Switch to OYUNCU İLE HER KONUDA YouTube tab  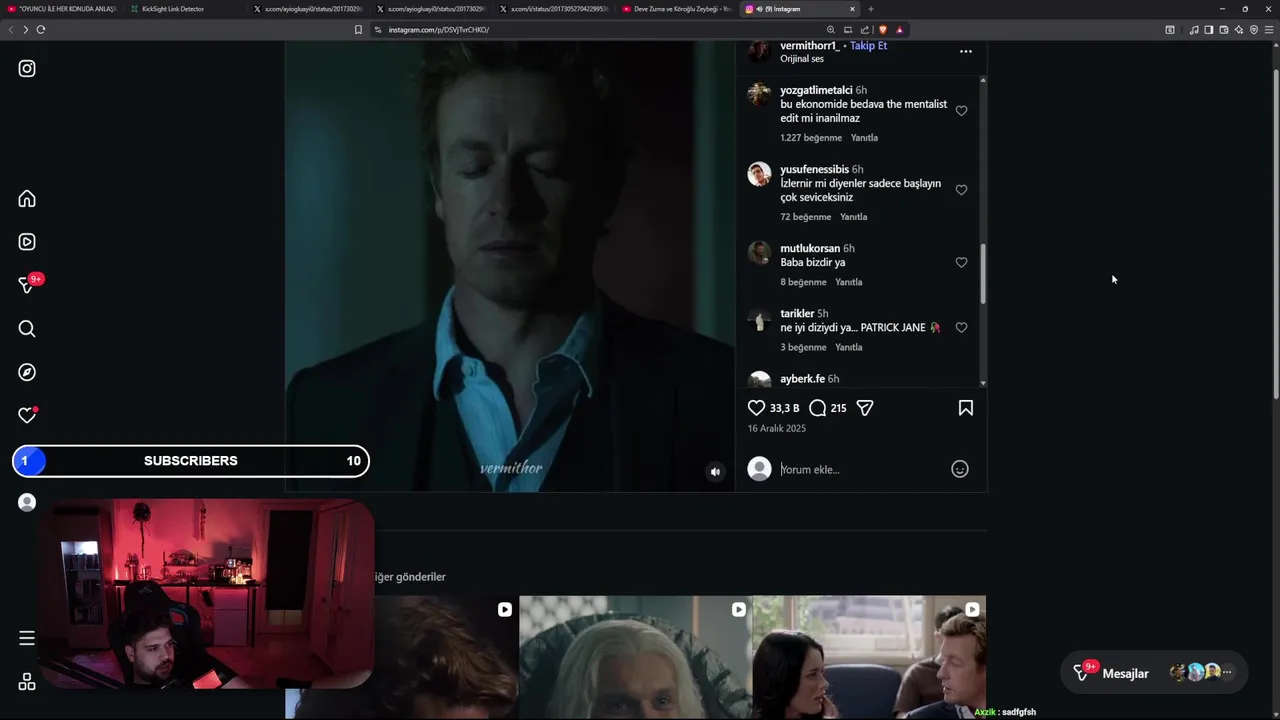(x=62, y=9)
